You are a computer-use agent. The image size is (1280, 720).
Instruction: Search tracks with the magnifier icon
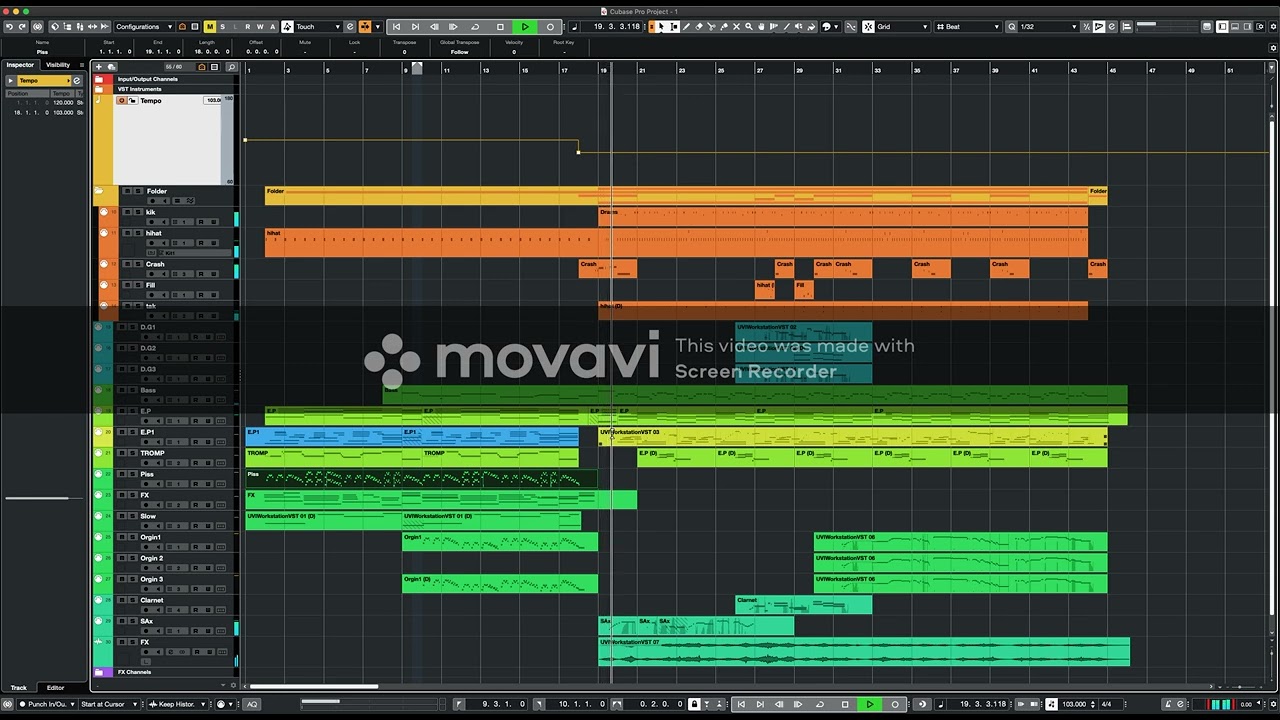tap(231, 67)
